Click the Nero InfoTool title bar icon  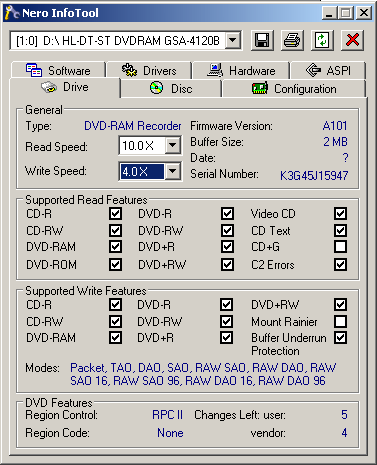(x=12, y=13)
